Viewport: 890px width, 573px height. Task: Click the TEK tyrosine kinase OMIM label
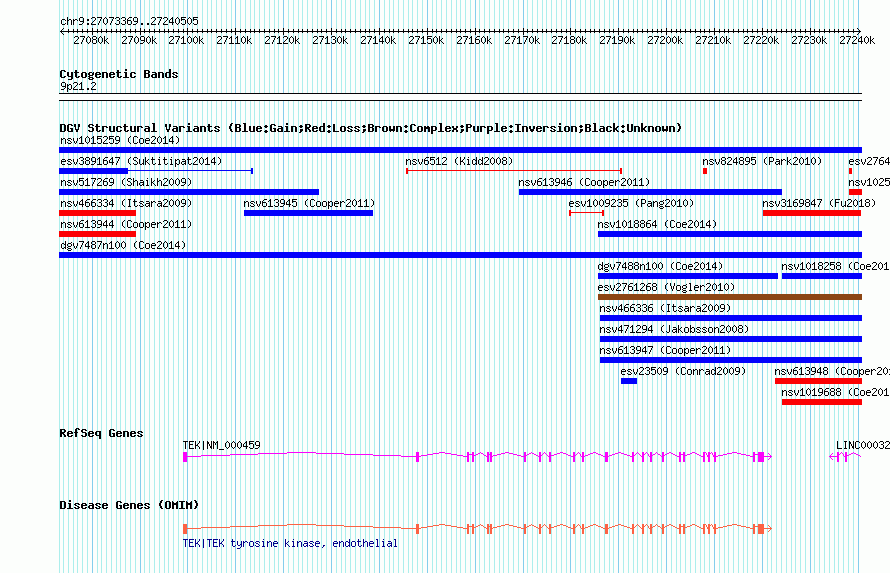(289, 544)
